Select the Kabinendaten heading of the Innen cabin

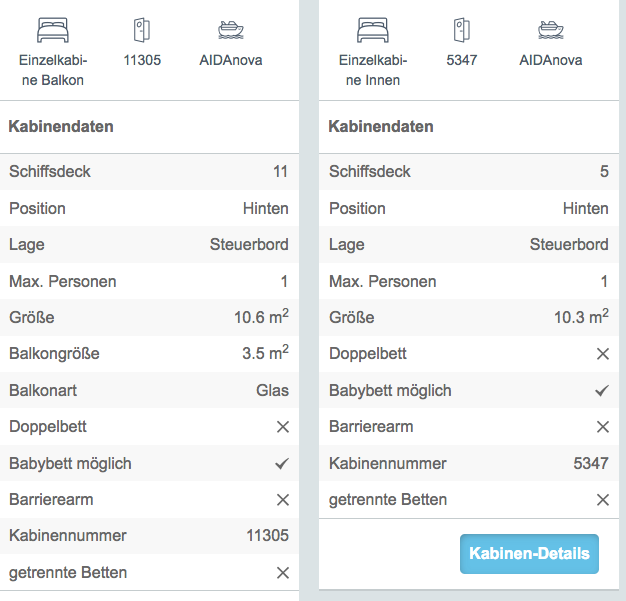381,127
